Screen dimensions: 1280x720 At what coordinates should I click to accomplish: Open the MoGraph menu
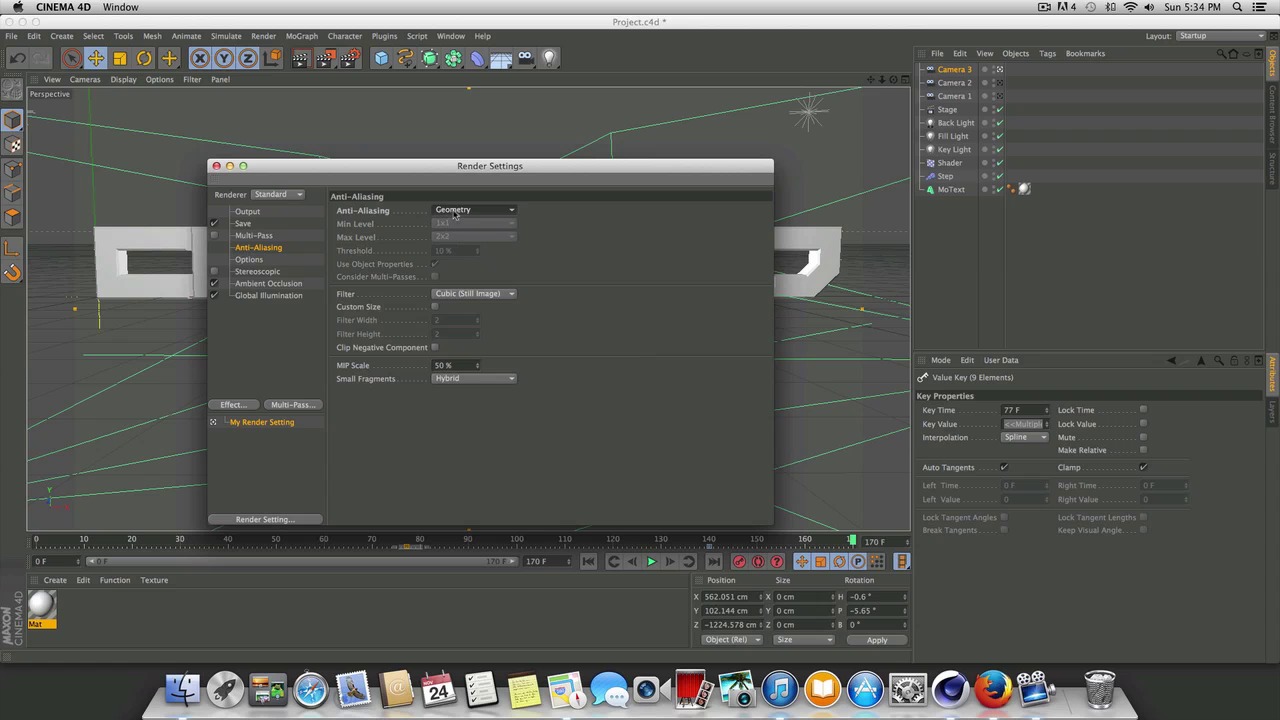301,36
